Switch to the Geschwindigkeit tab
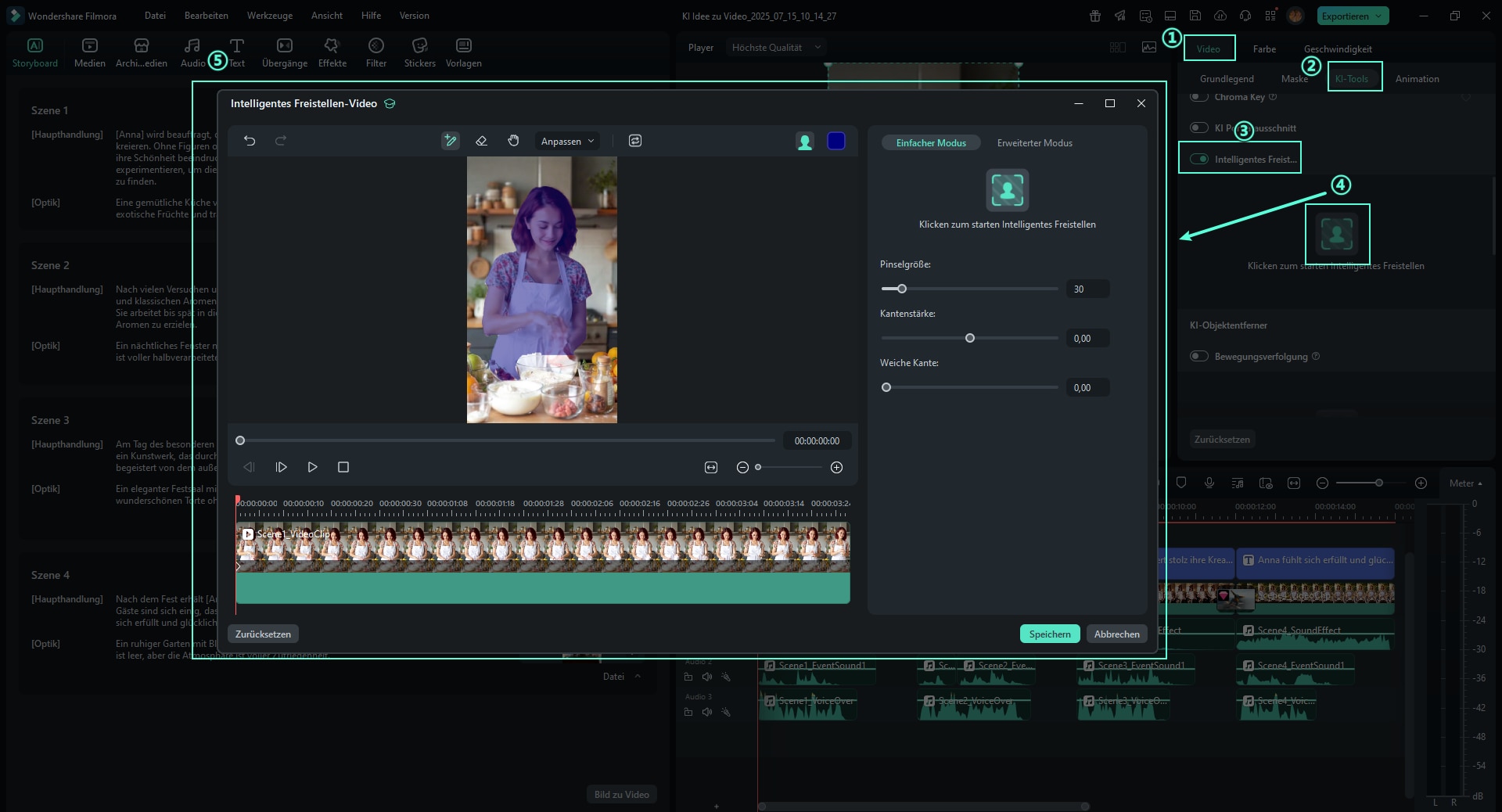The width and height of the screenshot is (1502, 812). tap(1338, 49)
